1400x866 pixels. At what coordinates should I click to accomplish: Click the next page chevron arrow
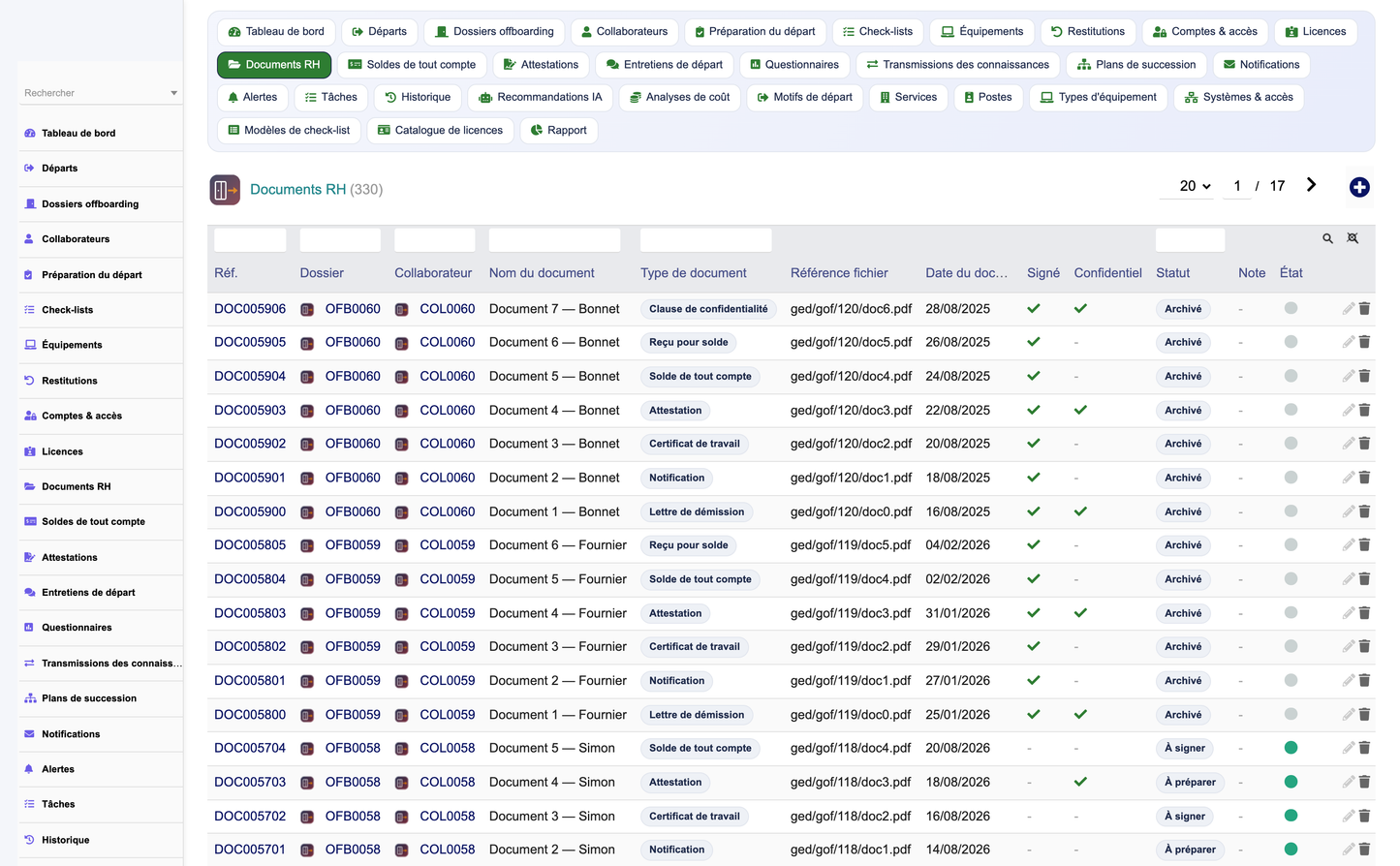[x=1311, y=185]
